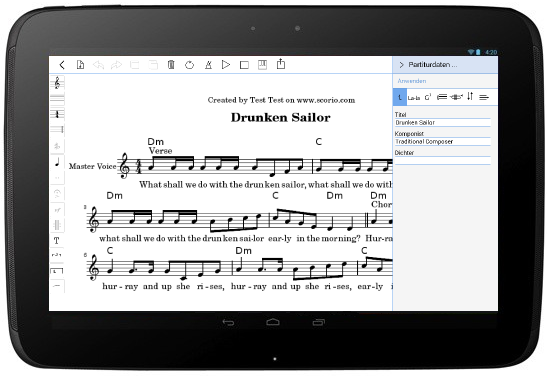The width and height of the screenshot is (547, 376).
Task: Select the treble clef palette in sidebar
Action: point(57,83)
